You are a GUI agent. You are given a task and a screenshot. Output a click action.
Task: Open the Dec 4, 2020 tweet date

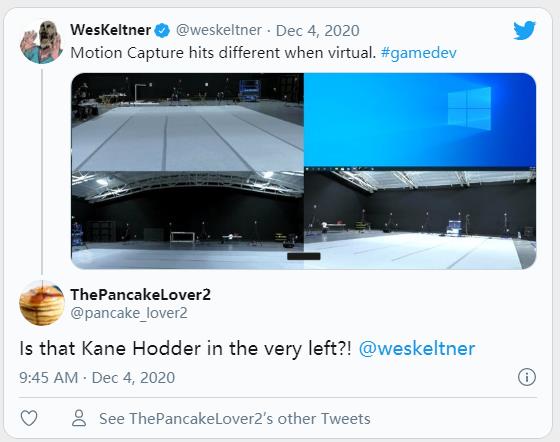point(318,31)
